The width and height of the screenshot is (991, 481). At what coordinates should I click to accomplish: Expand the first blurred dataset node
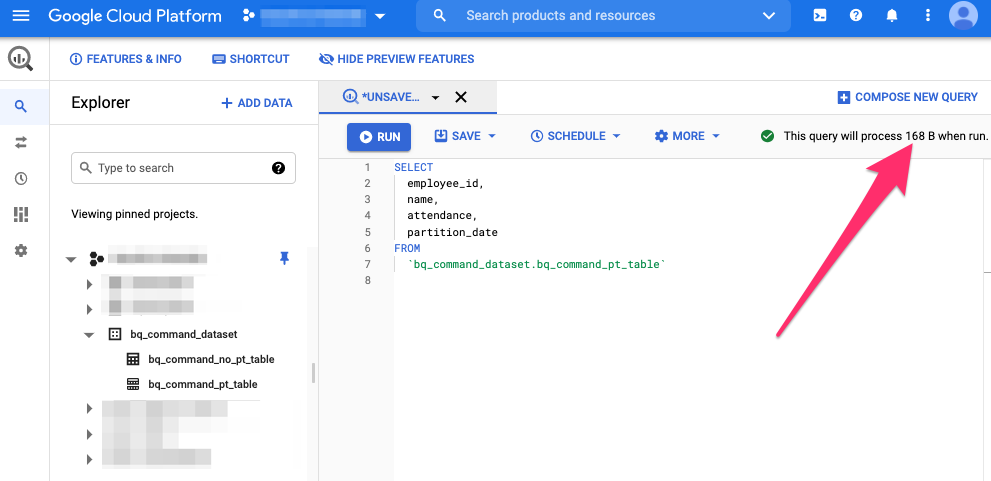click(x=89, y=284)
